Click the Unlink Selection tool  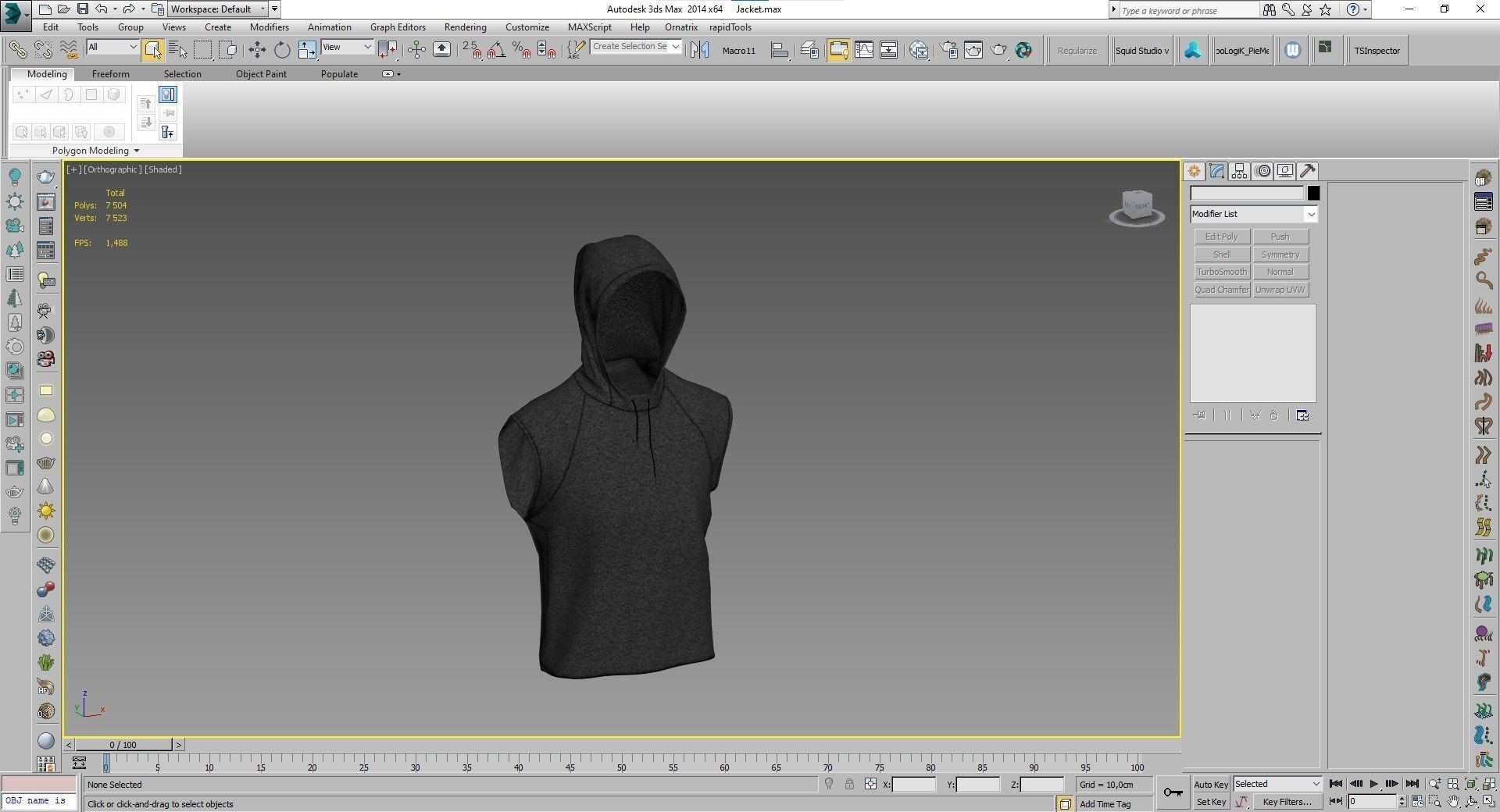43,51
